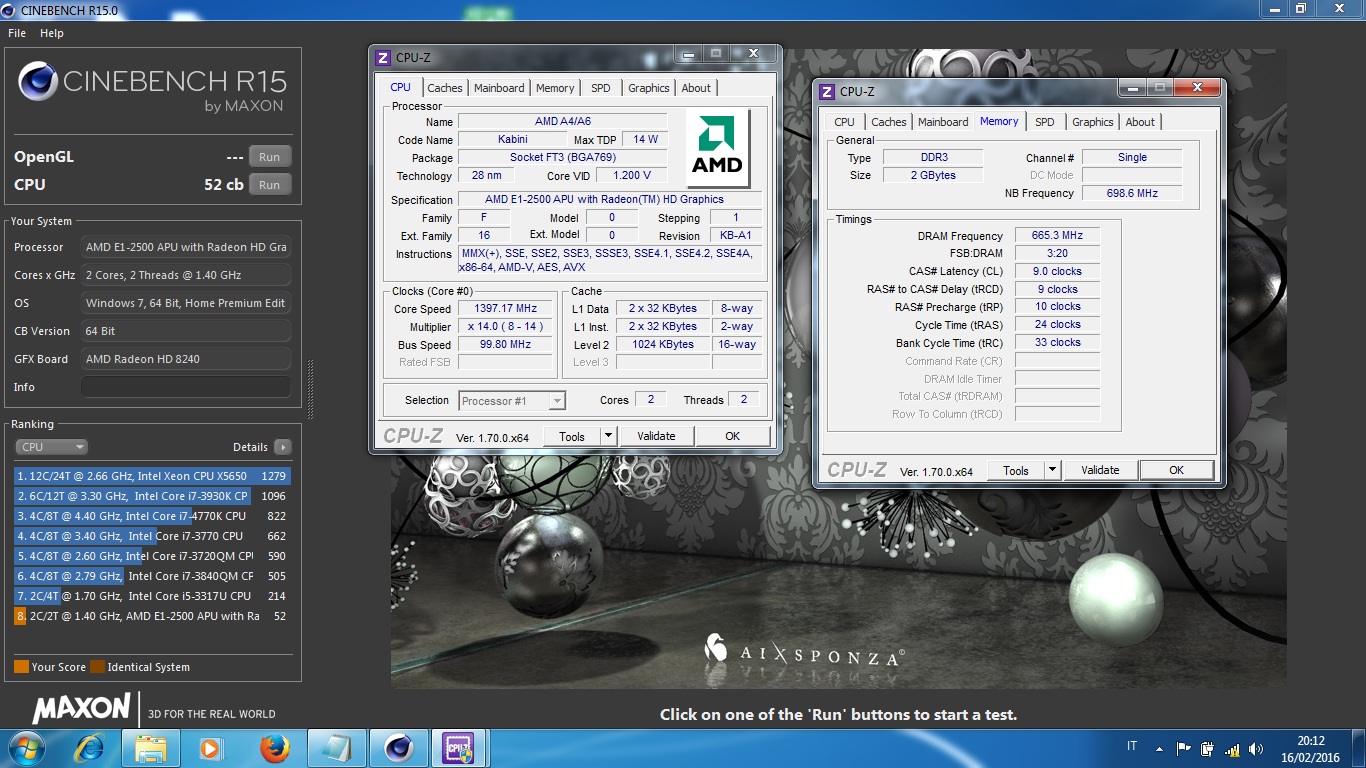Click OK in the CPU window
Viewport: 1366px width, 768px height.
click(x=732, y=436)
